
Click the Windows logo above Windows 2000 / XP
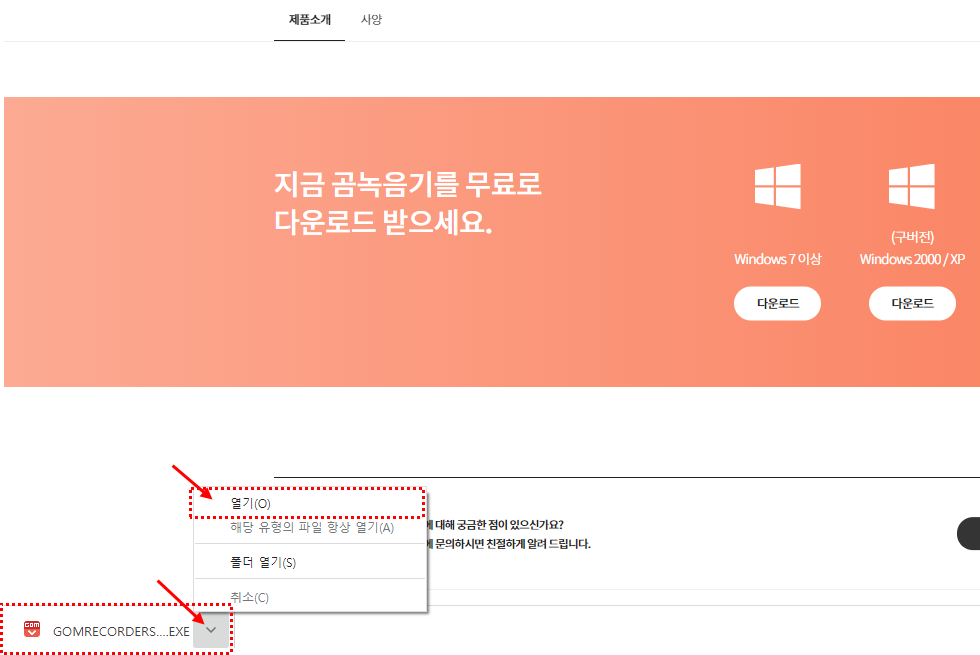912,186
